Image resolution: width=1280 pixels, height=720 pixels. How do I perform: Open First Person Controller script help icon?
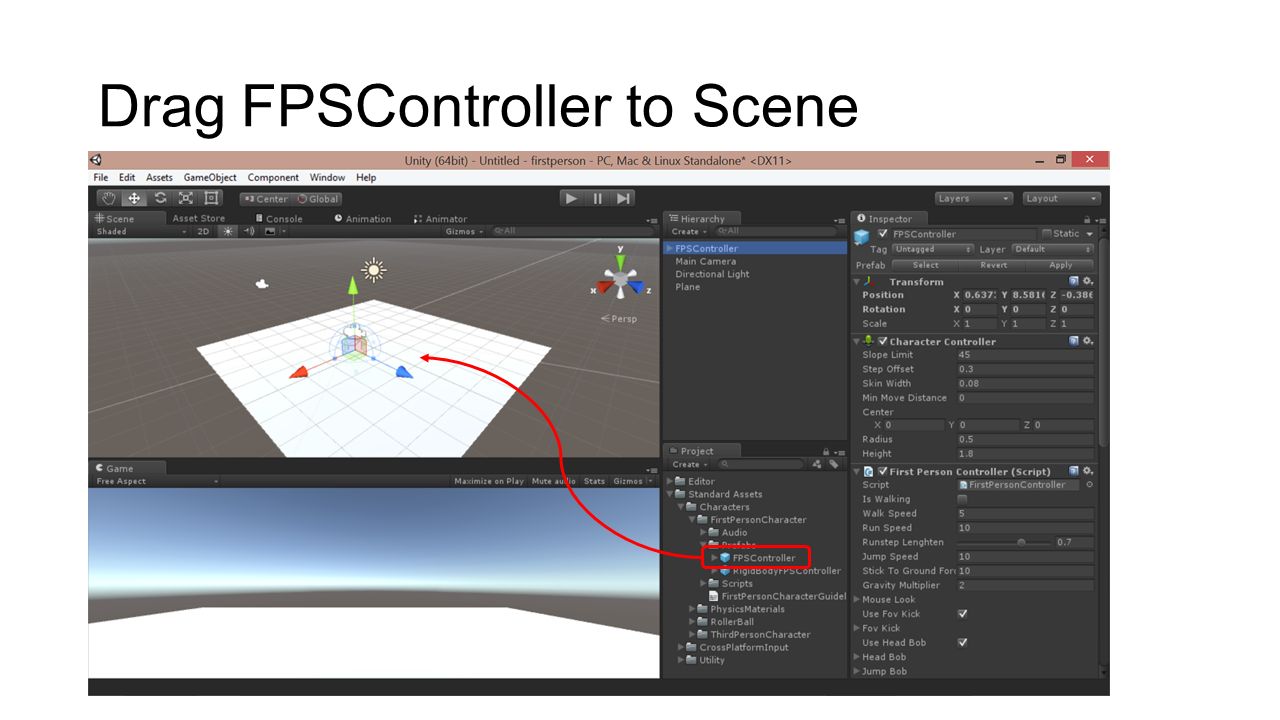[x=1074, y=471]
